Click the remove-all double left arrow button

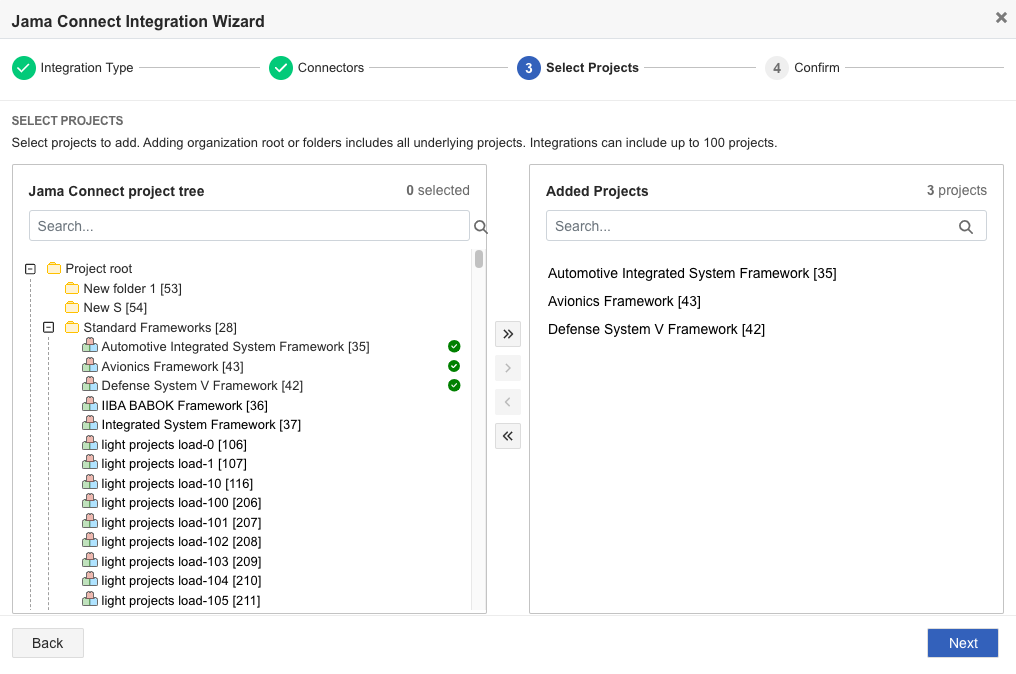tap(508, 436)
